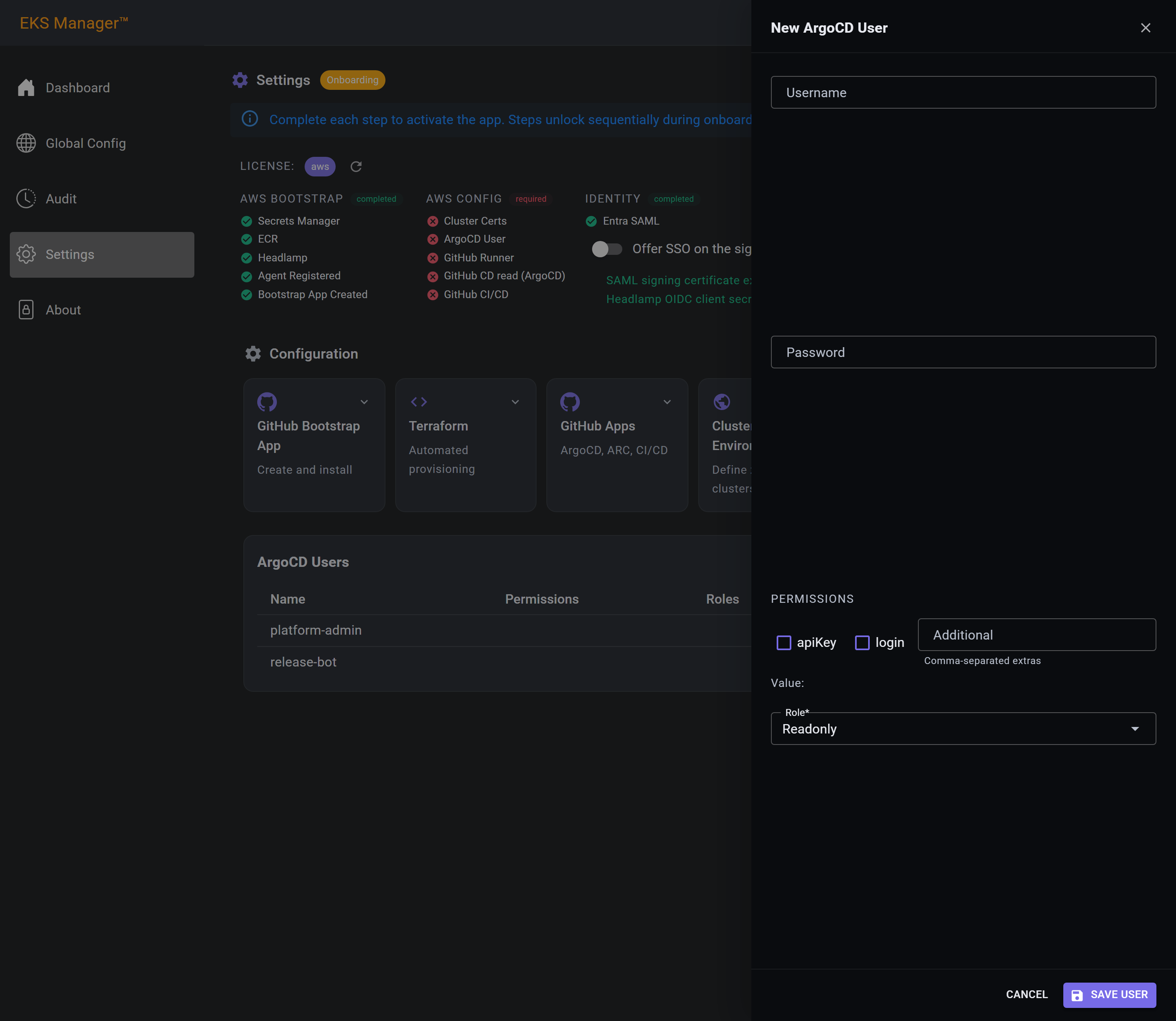1176x1021 pixels.
Task: Click the About lock icon
Action: 26,310
